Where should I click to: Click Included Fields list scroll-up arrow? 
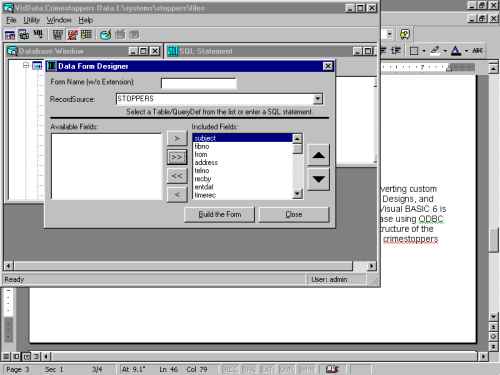[x=297, y=138]
